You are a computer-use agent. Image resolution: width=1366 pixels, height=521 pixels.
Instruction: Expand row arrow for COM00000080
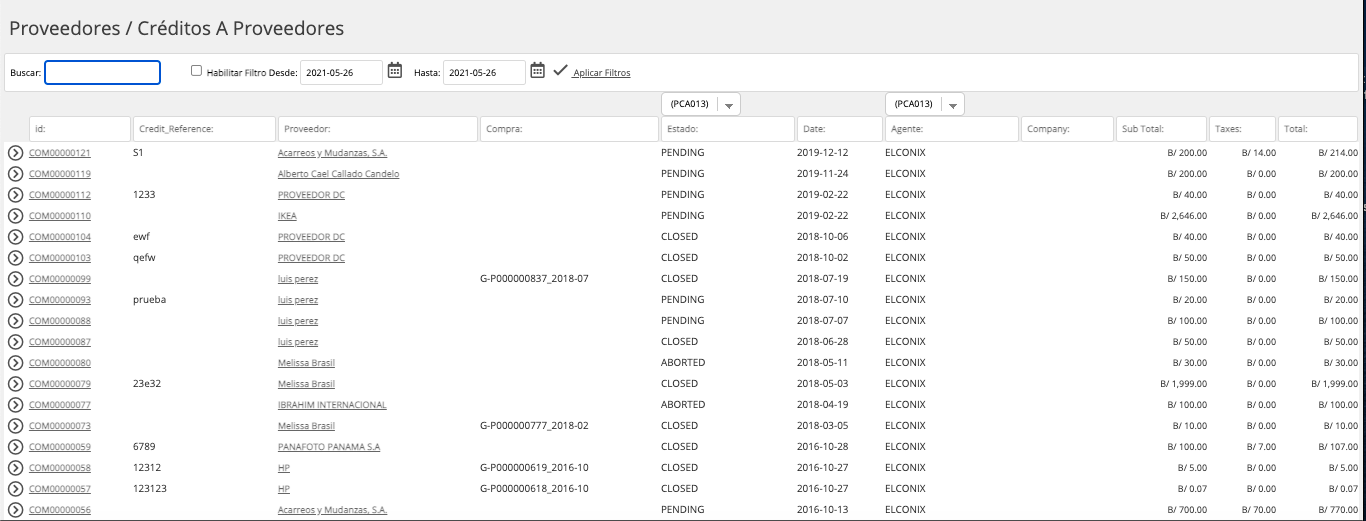click(x=15, y=363)
